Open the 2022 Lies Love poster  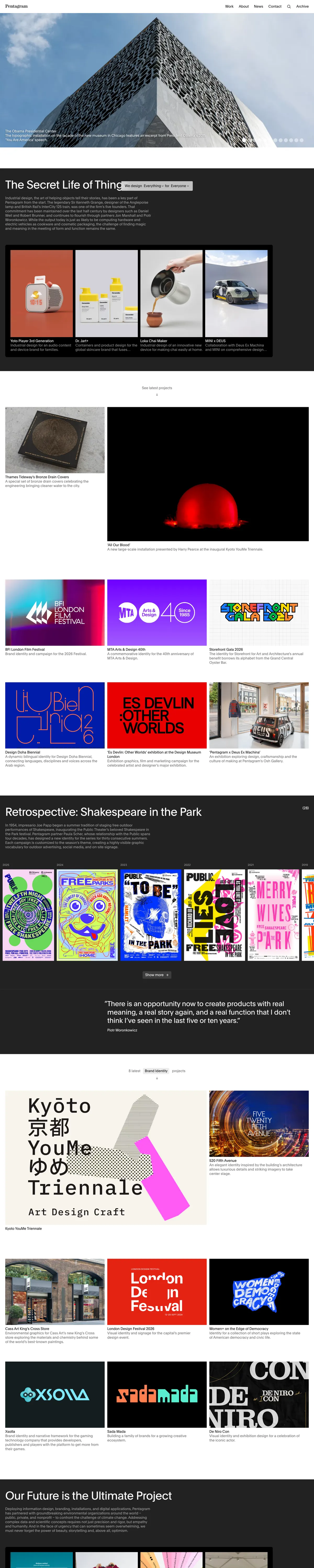tap(214, 915)
